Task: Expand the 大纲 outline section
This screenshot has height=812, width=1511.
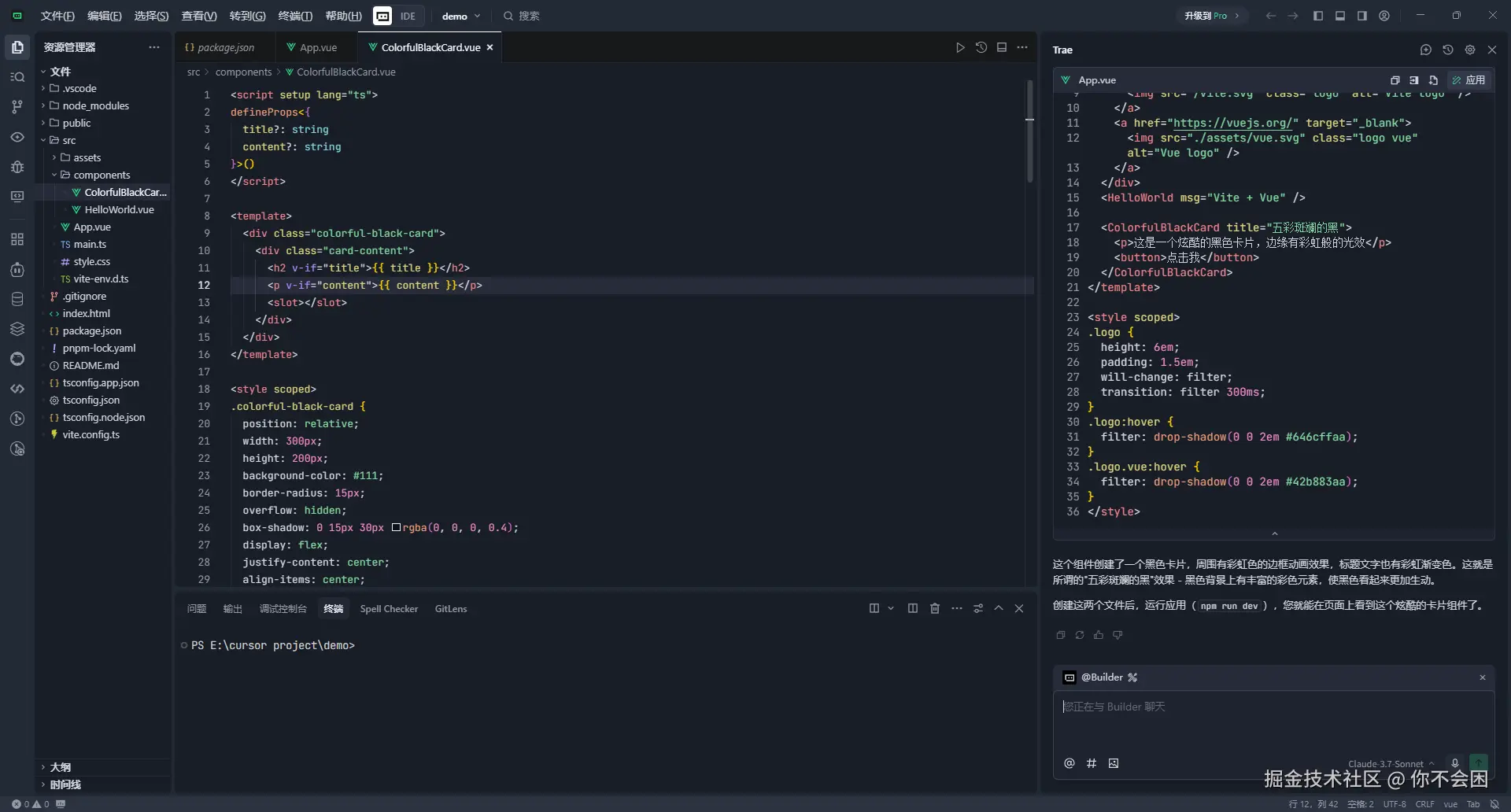Action: (60, 767)
